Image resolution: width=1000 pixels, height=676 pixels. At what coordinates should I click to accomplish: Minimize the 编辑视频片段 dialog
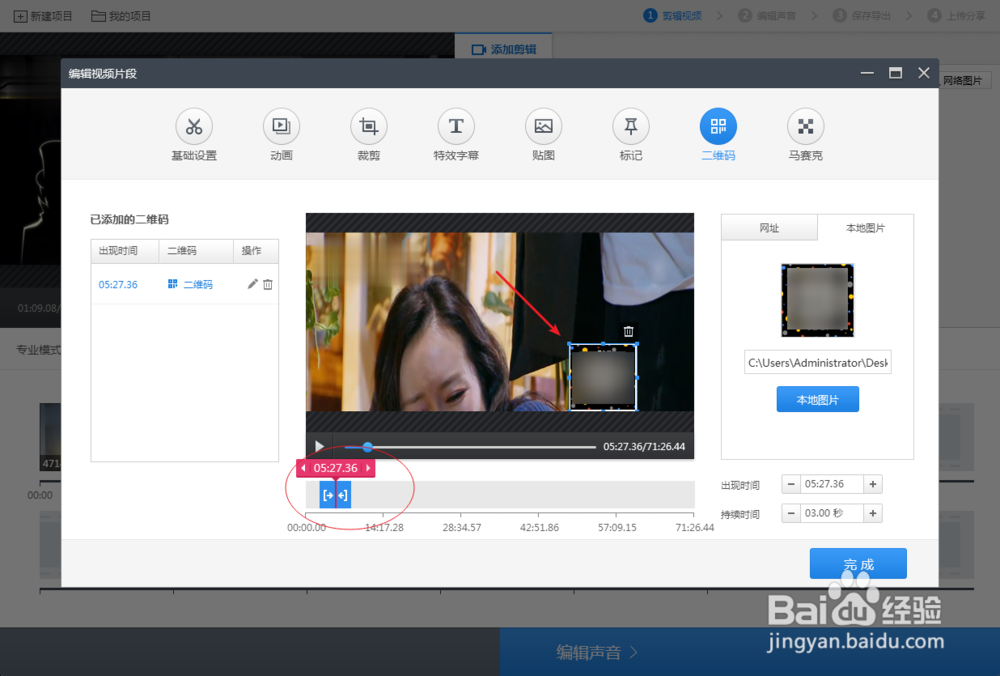click(x=867, y=73)
